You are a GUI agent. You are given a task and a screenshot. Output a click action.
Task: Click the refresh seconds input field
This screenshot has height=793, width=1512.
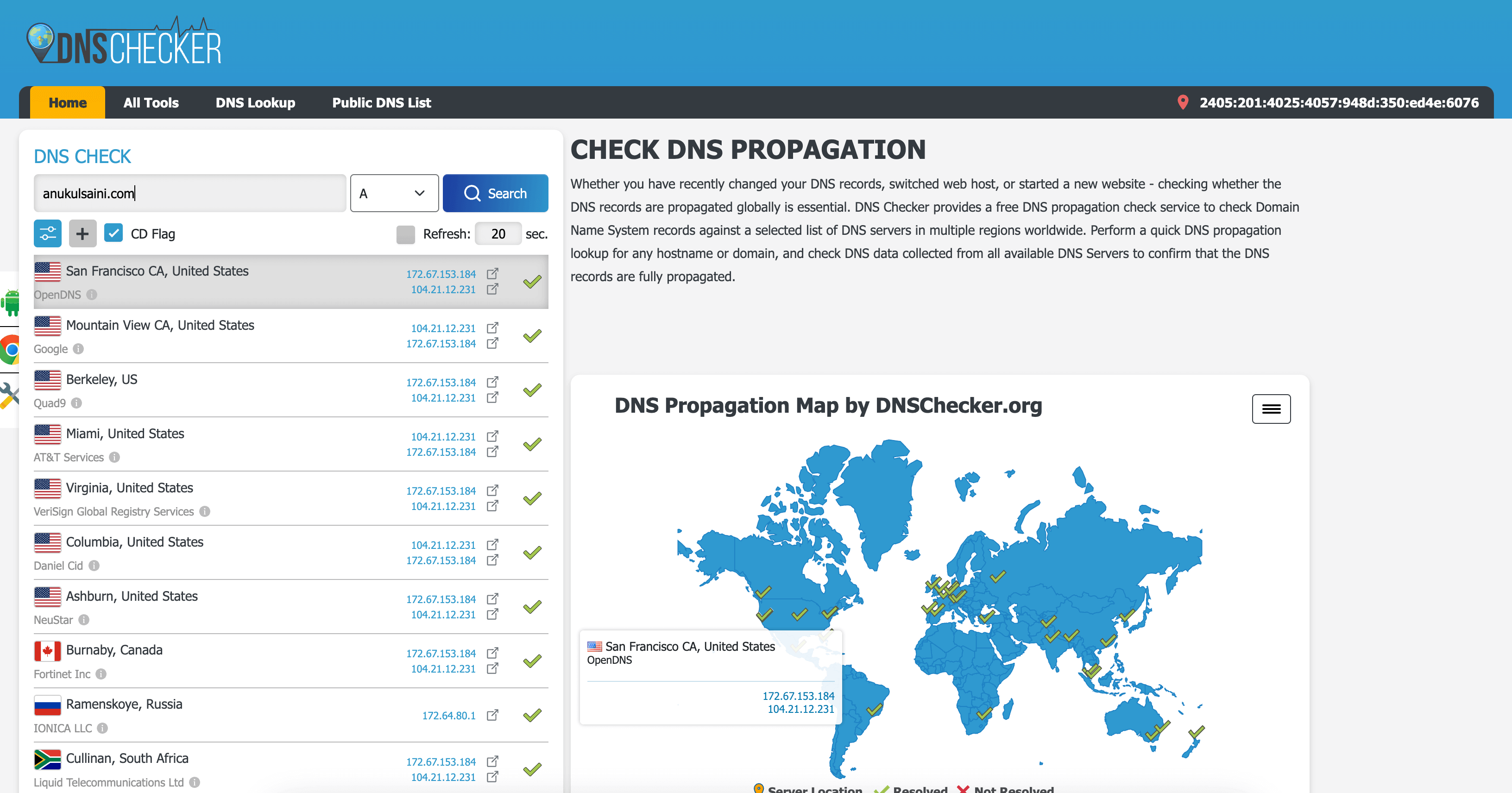[x=498, y=234]
